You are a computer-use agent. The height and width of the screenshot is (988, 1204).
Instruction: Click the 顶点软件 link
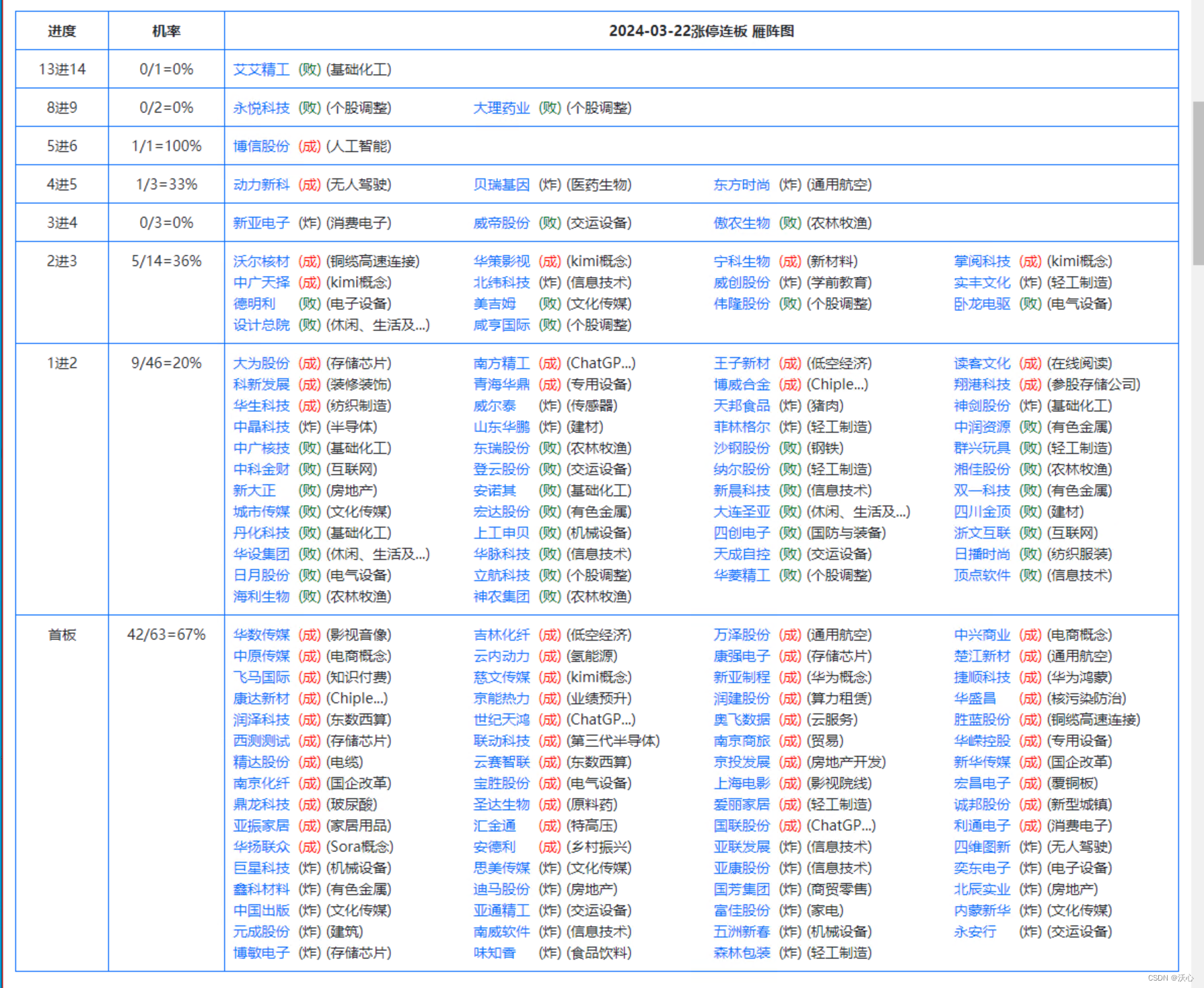982,575
